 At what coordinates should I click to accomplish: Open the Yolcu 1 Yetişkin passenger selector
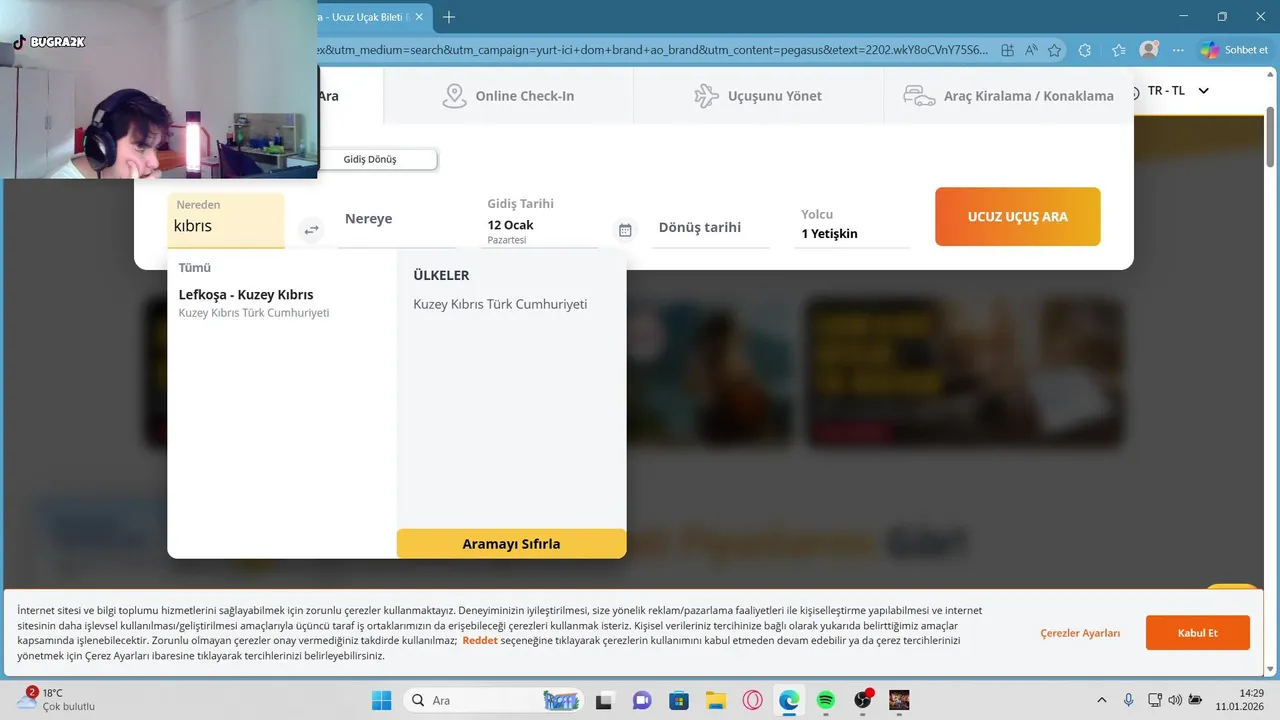click(x=854, y=225)
